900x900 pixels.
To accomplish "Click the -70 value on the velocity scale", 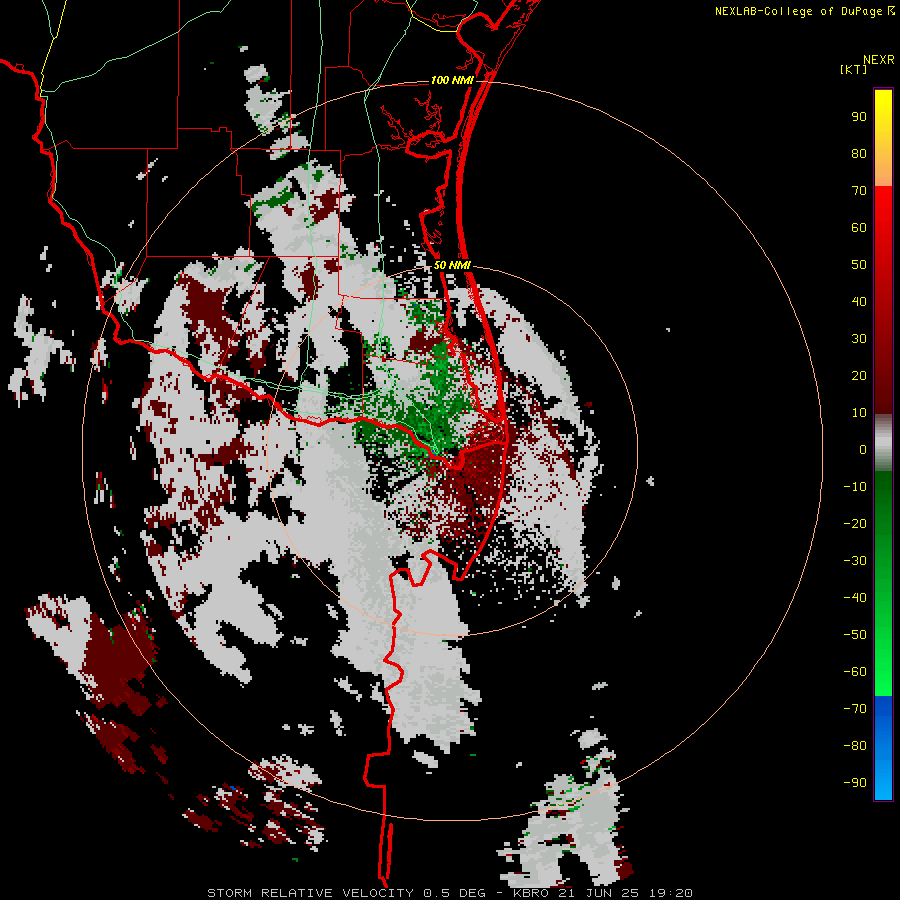I will coord(855,709).
